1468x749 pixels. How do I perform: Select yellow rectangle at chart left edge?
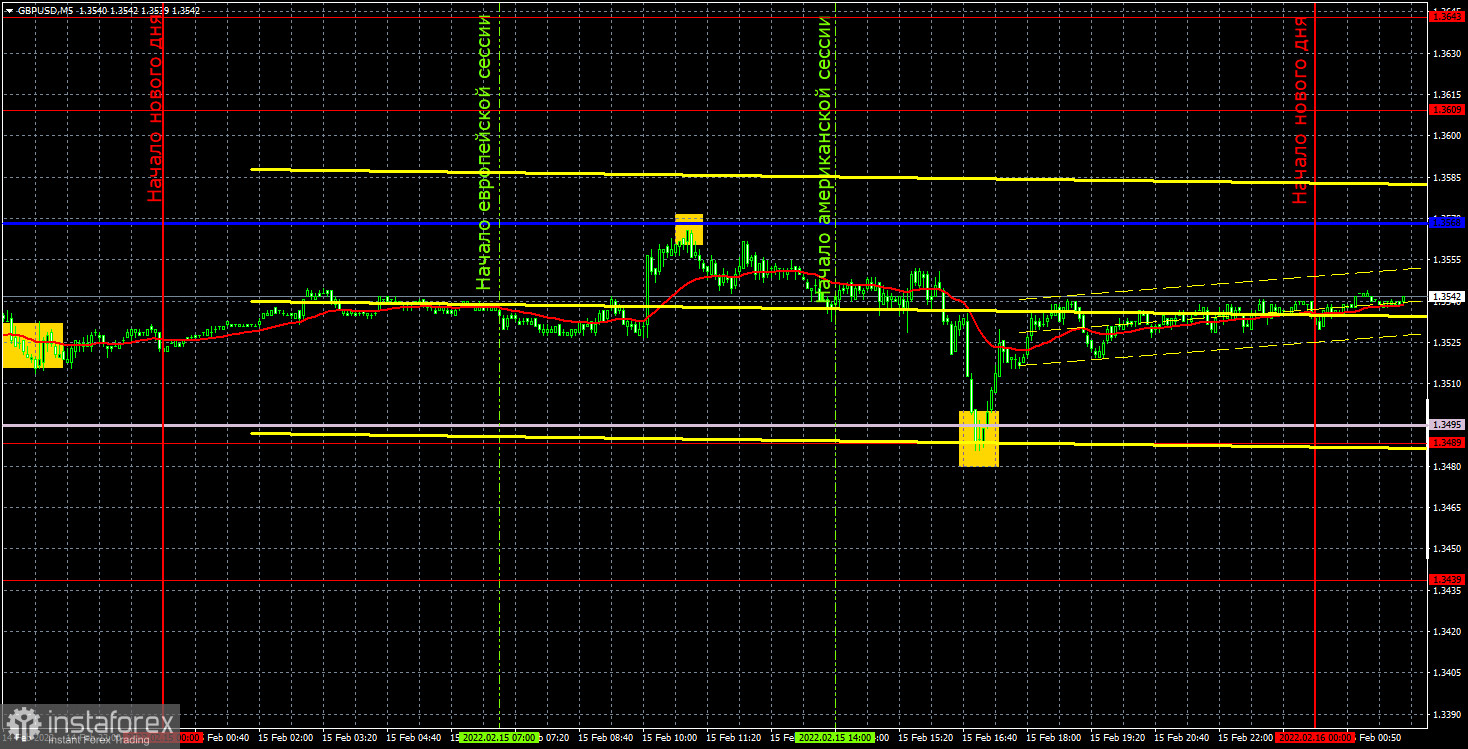point(32,345)
